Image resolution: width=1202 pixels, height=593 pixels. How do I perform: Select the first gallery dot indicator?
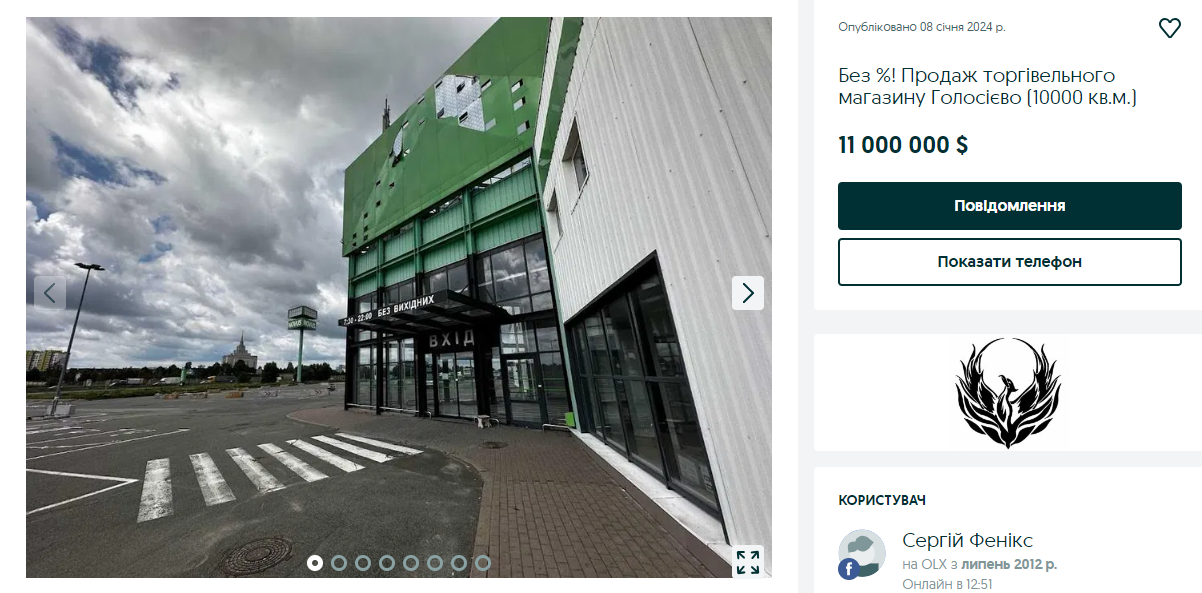315,563
